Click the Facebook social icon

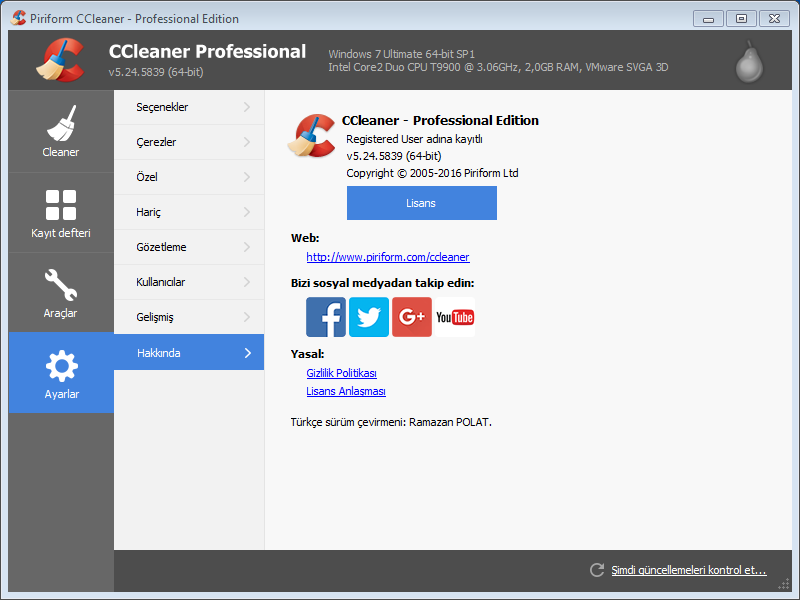(x=326, y=317)
